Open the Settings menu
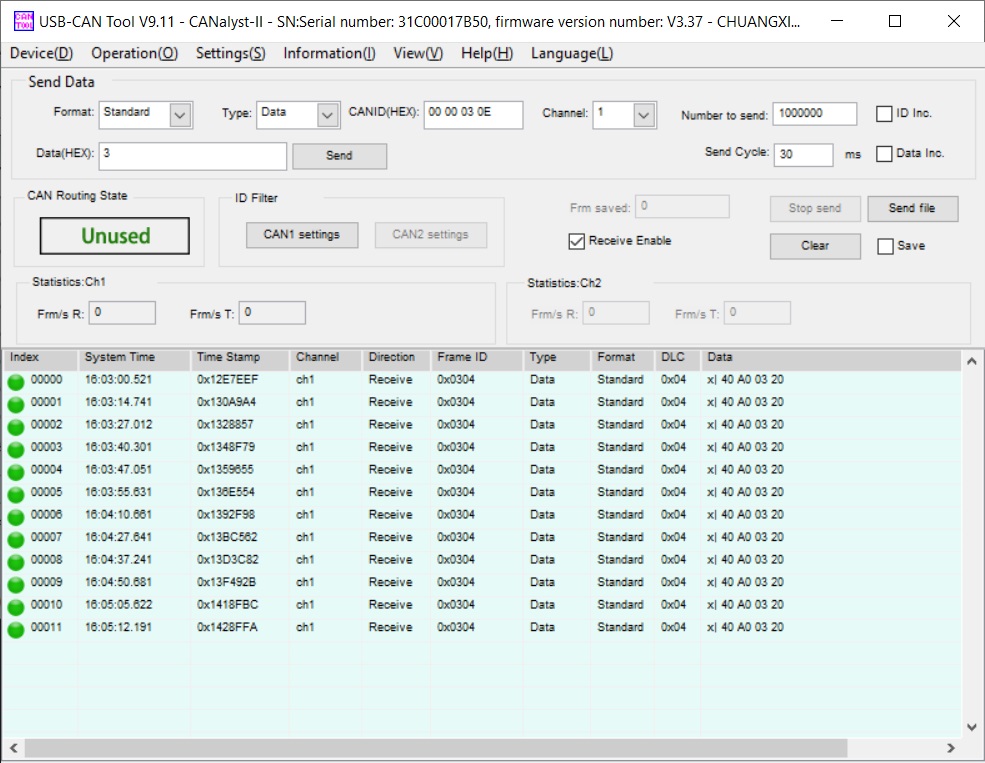The image size is (985, 763). pos(230,54)
